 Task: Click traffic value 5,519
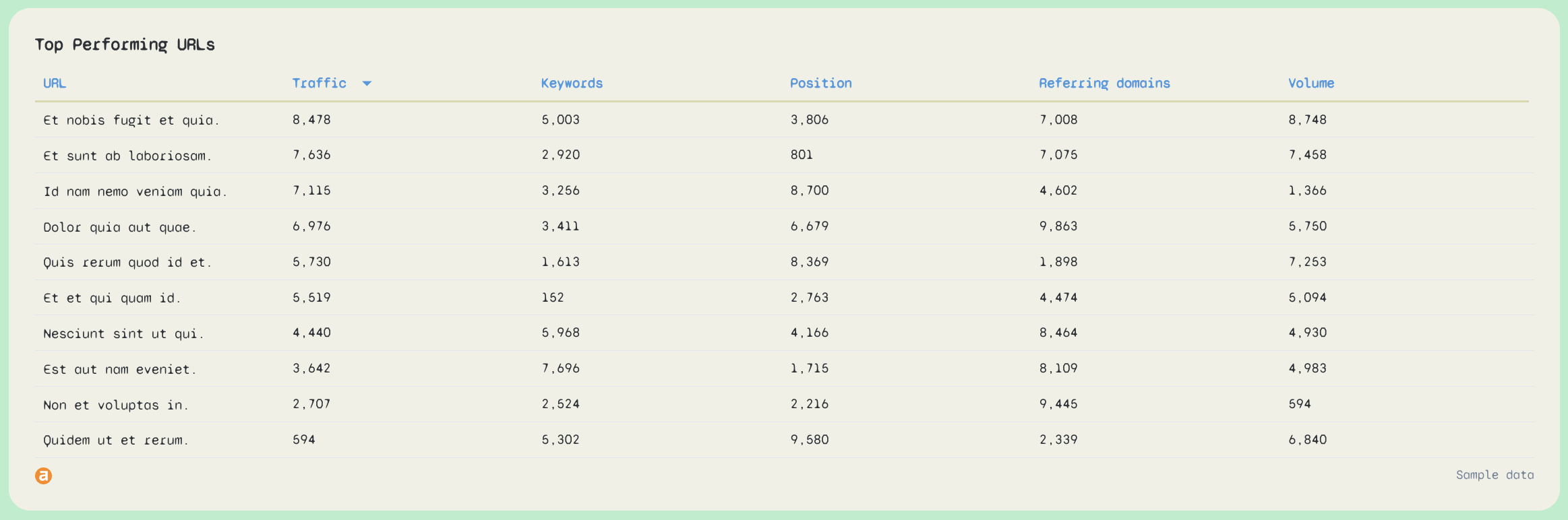click(x=311, y=298)
